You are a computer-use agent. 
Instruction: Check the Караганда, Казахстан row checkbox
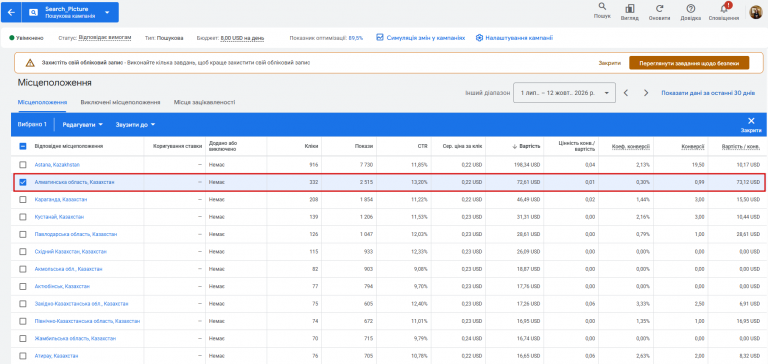(x=23, y=199)
